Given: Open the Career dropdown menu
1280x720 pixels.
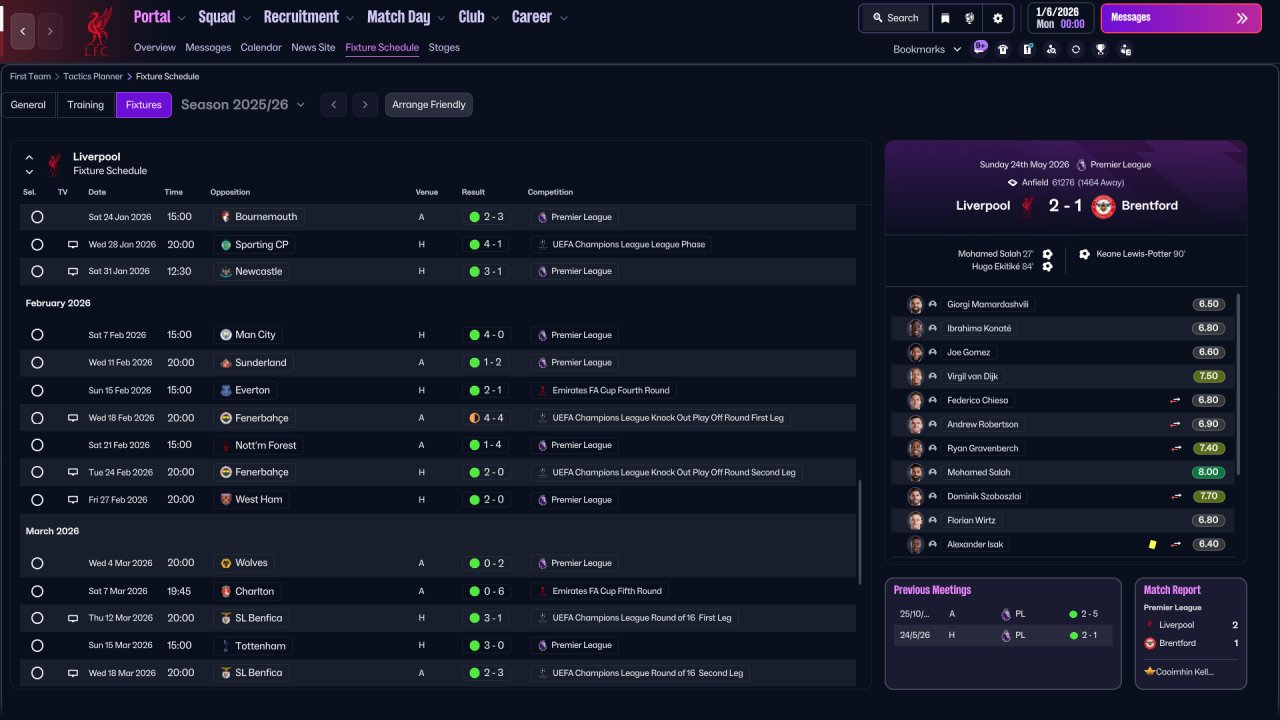Looking at the screenshot, I should tap(540, 17).
